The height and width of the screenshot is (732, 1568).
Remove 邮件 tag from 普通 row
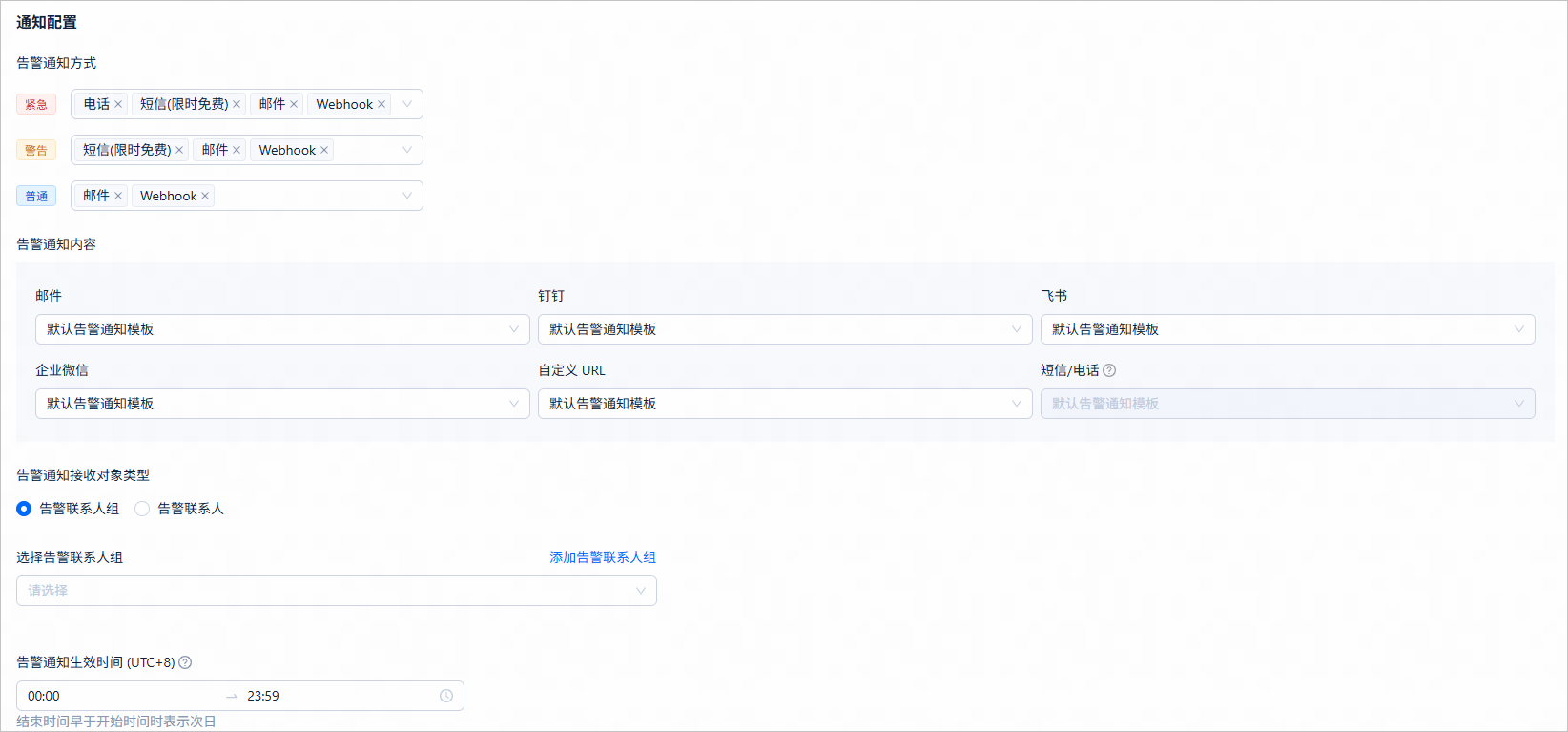pyautogui.click(x=118, y=196)
